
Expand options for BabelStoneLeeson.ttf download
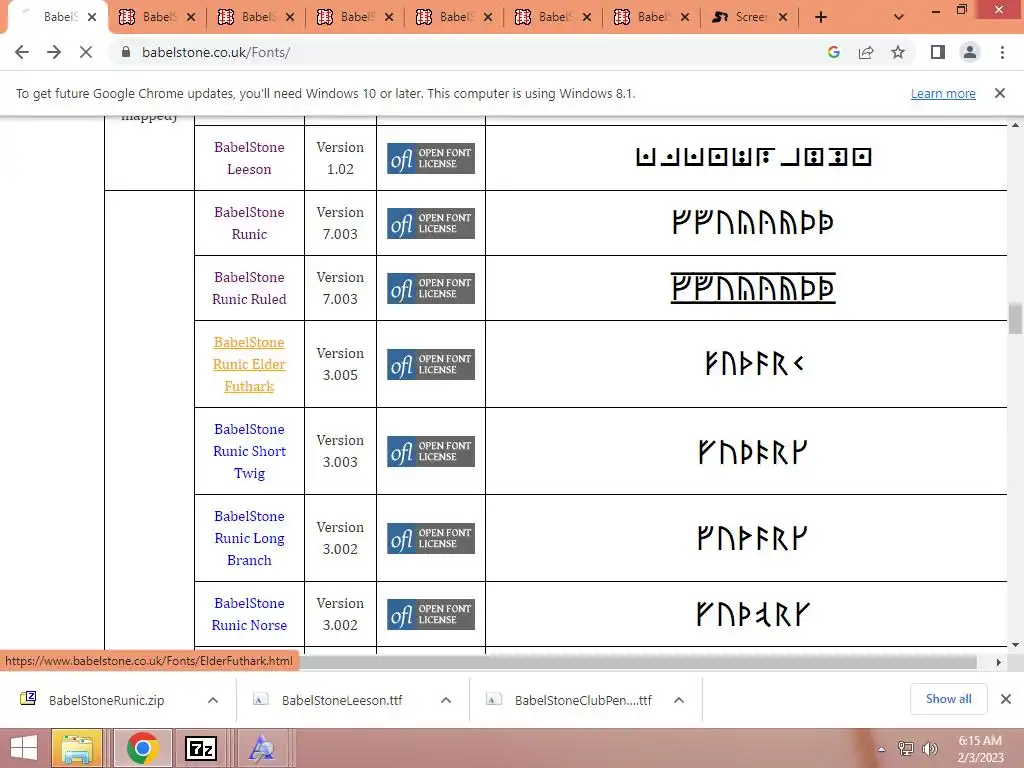click(446, 700)
